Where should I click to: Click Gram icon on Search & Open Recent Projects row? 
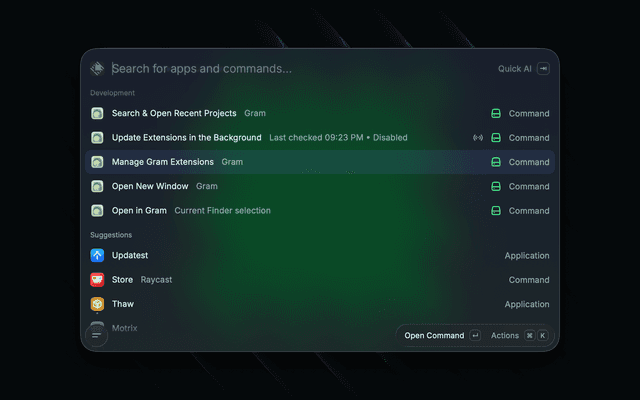point(97,113)
